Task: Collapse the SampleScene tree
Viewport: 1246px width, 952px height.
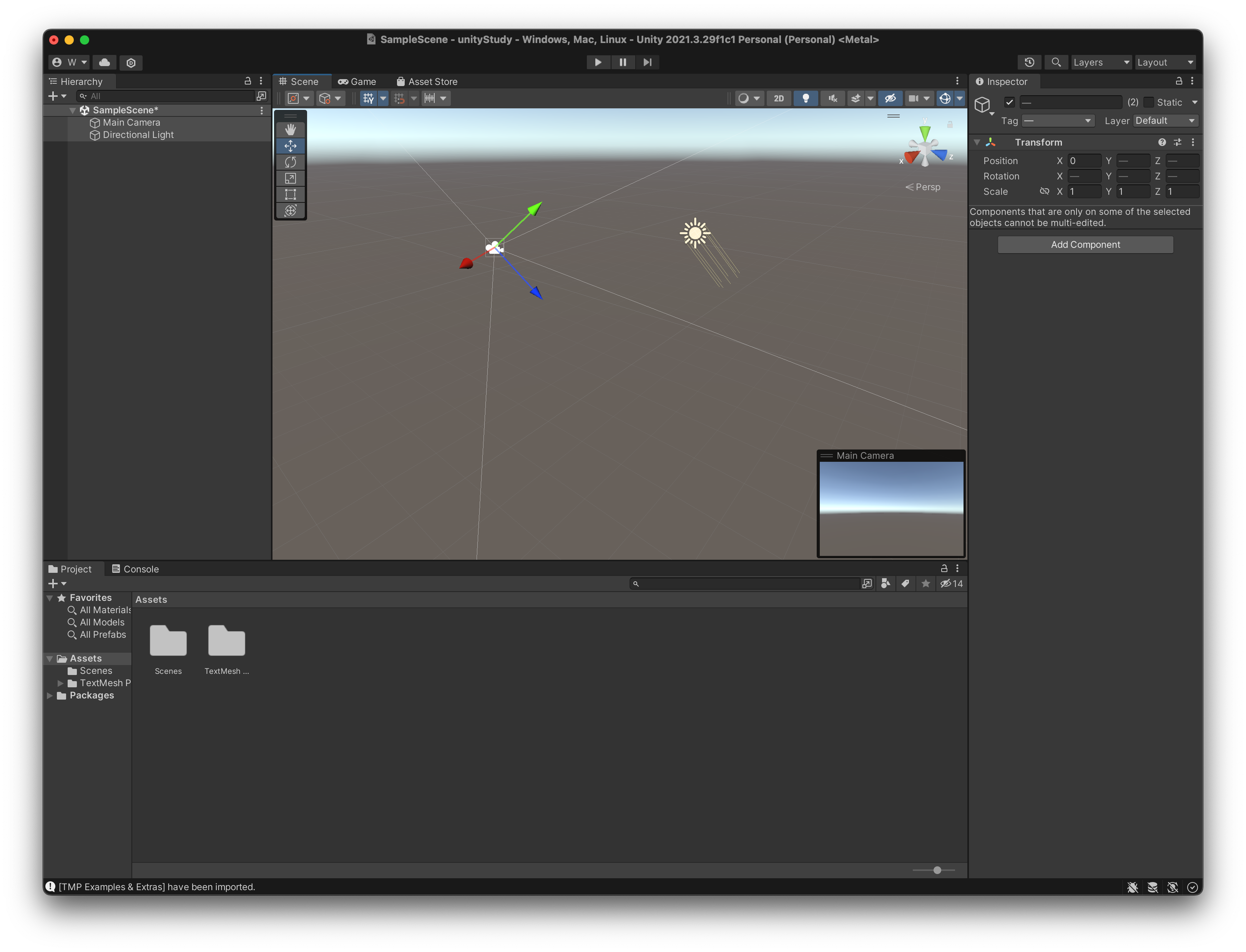Action: [x=73, y=111]
